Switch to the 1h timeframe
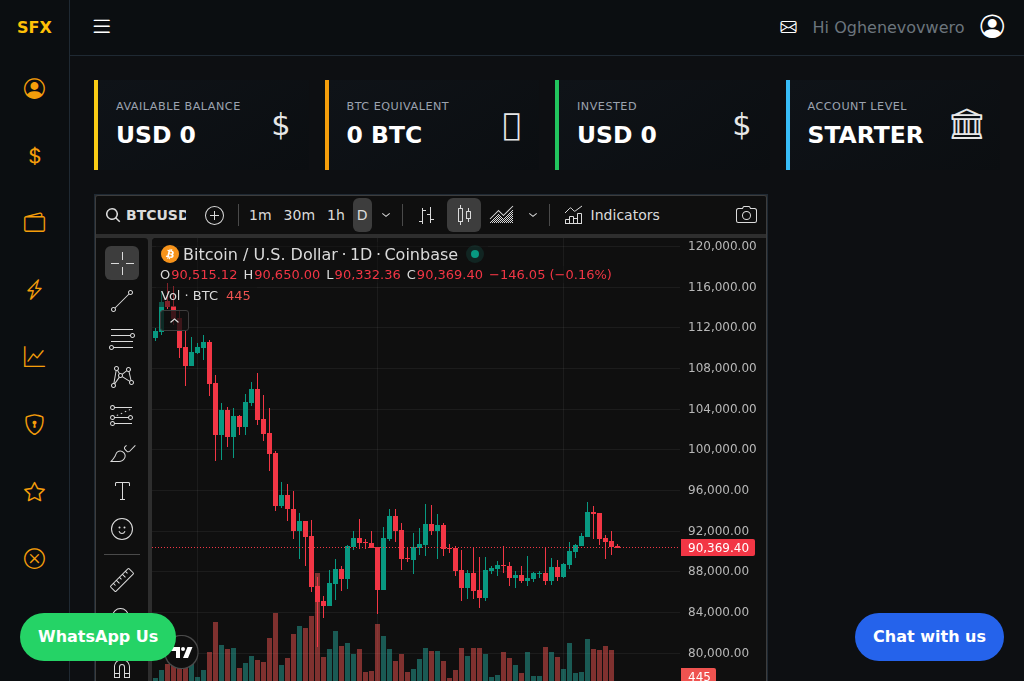Viewport: 1024px width, 681px height. click(x=336, y=214)
